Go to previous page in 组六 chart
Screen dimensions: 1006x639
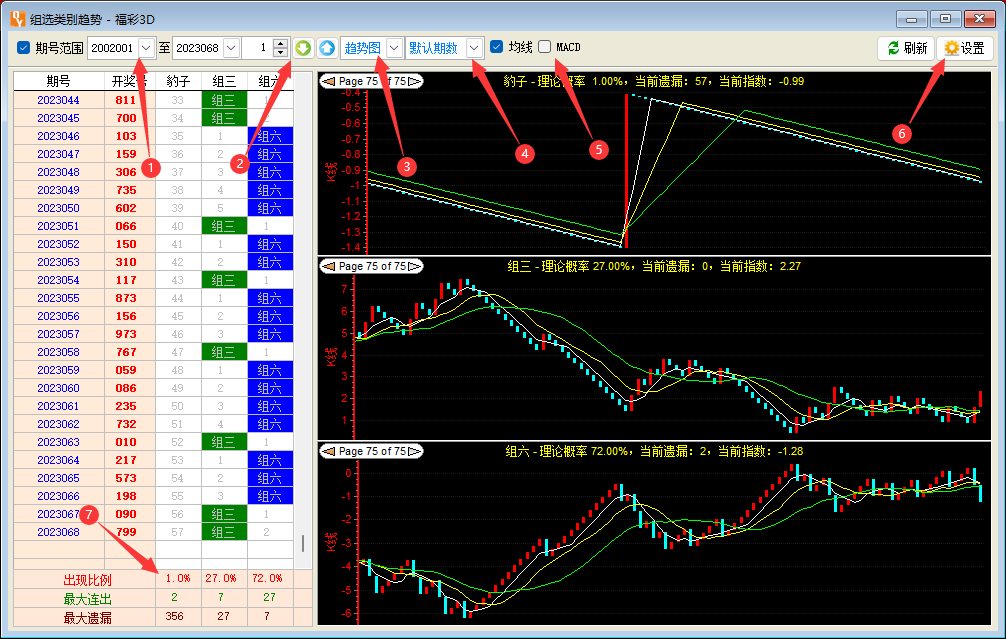click(x=327, y=451)
